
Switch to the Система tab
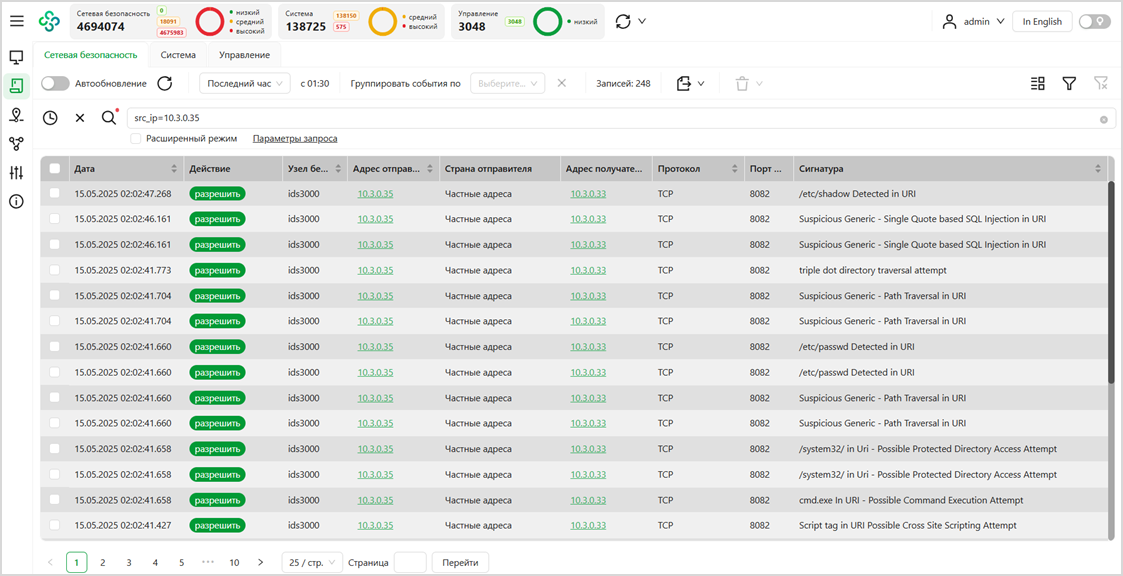pyautogui.click(x=178, y=55)
